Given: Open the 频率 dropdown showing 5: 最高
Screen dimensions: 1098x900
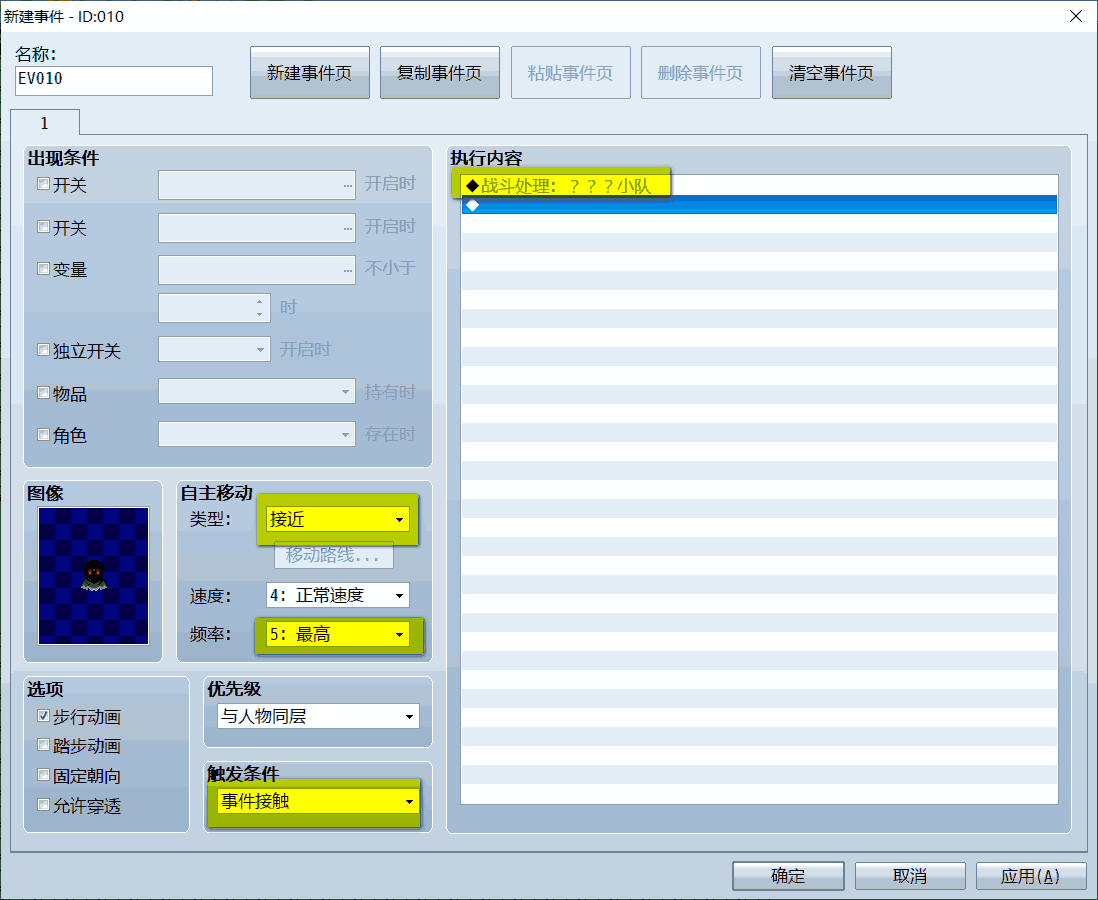Looking at the screenshot, I should pyautogui.click(x=338, y=635).
